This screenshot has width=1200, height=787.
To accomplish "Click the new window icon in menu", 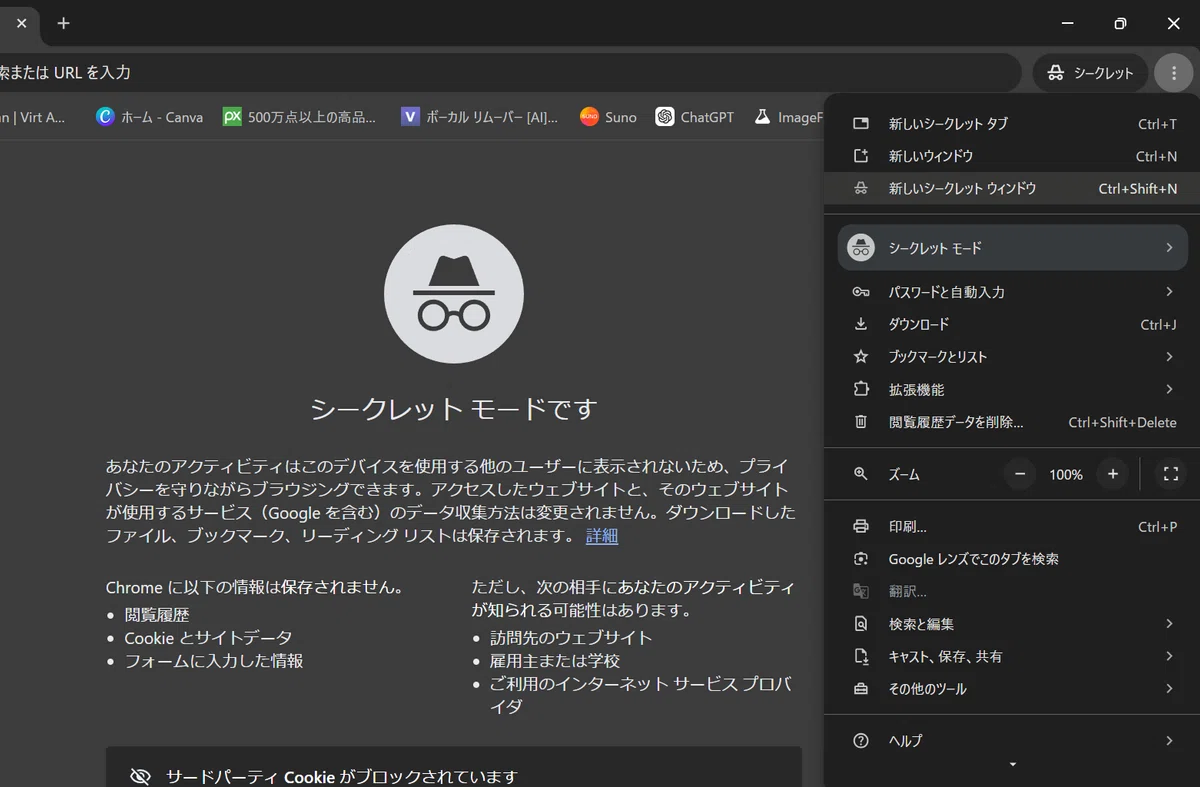I will pos(861,156).
